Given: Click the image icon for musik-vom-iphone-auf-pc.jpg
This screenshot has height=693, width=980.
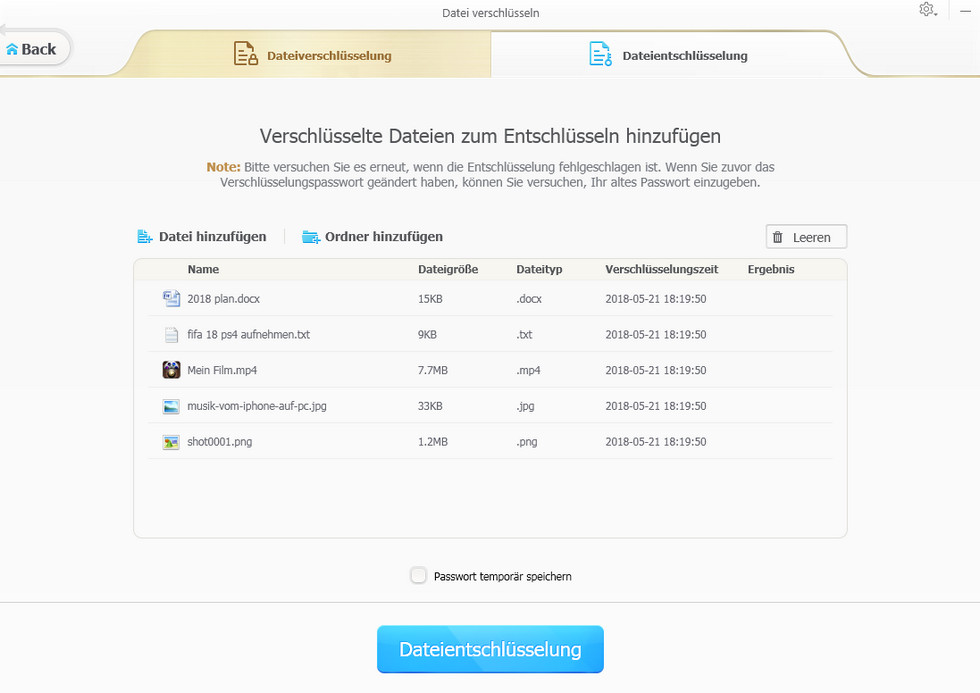Looking at the screenshot, I should click(x=171, y=406).
